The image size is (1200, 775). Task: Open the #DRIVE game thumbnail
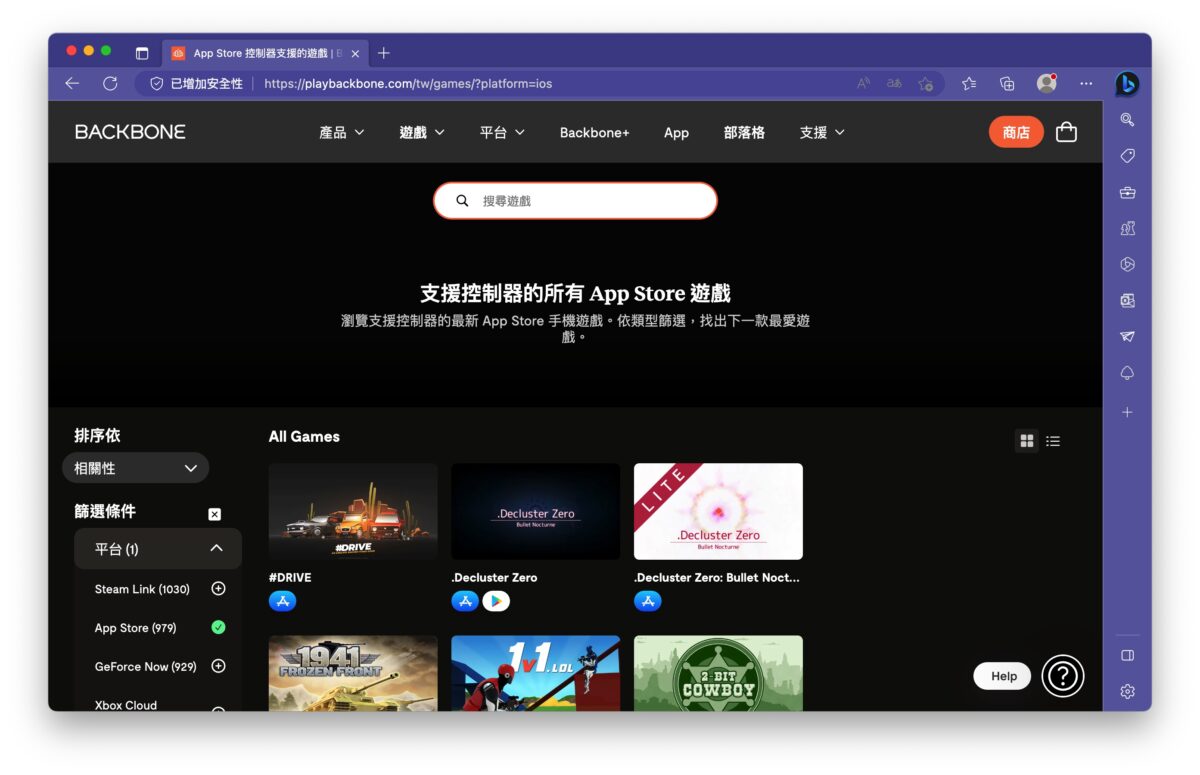(353, 511)
